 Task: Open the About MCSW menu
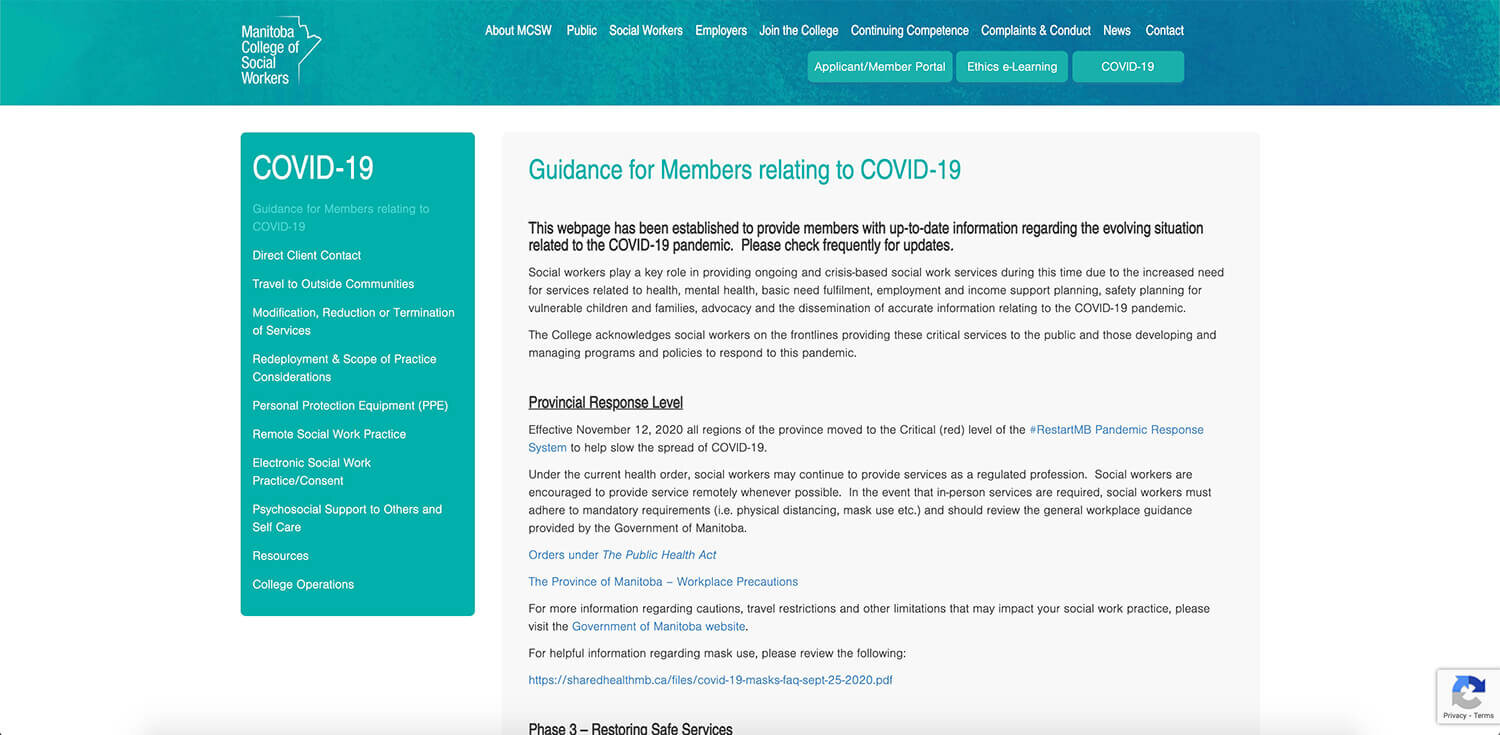pyautogui.click(x=518, y=30)
